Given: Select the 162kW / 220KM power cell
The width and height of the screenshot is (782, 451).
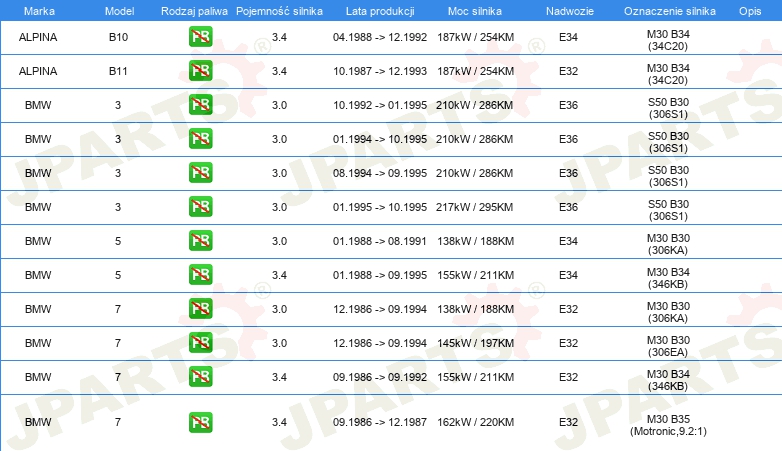Looking at the screenshot, I should pyautogui.click(x=476, y=422).
